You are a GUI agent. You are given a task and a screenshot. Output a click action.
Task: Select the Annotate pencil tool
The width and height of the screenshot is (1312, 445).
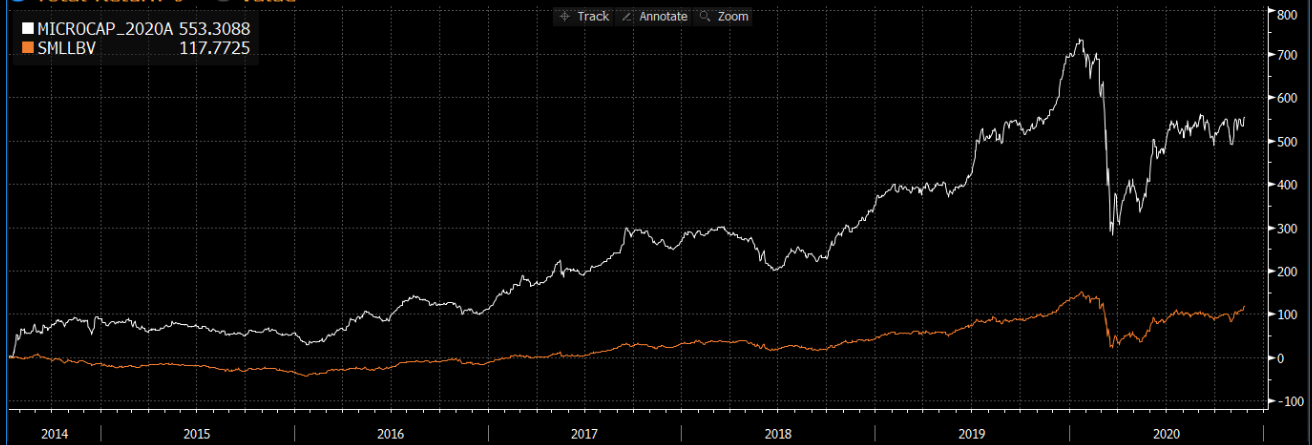click(x=654, y=16)
